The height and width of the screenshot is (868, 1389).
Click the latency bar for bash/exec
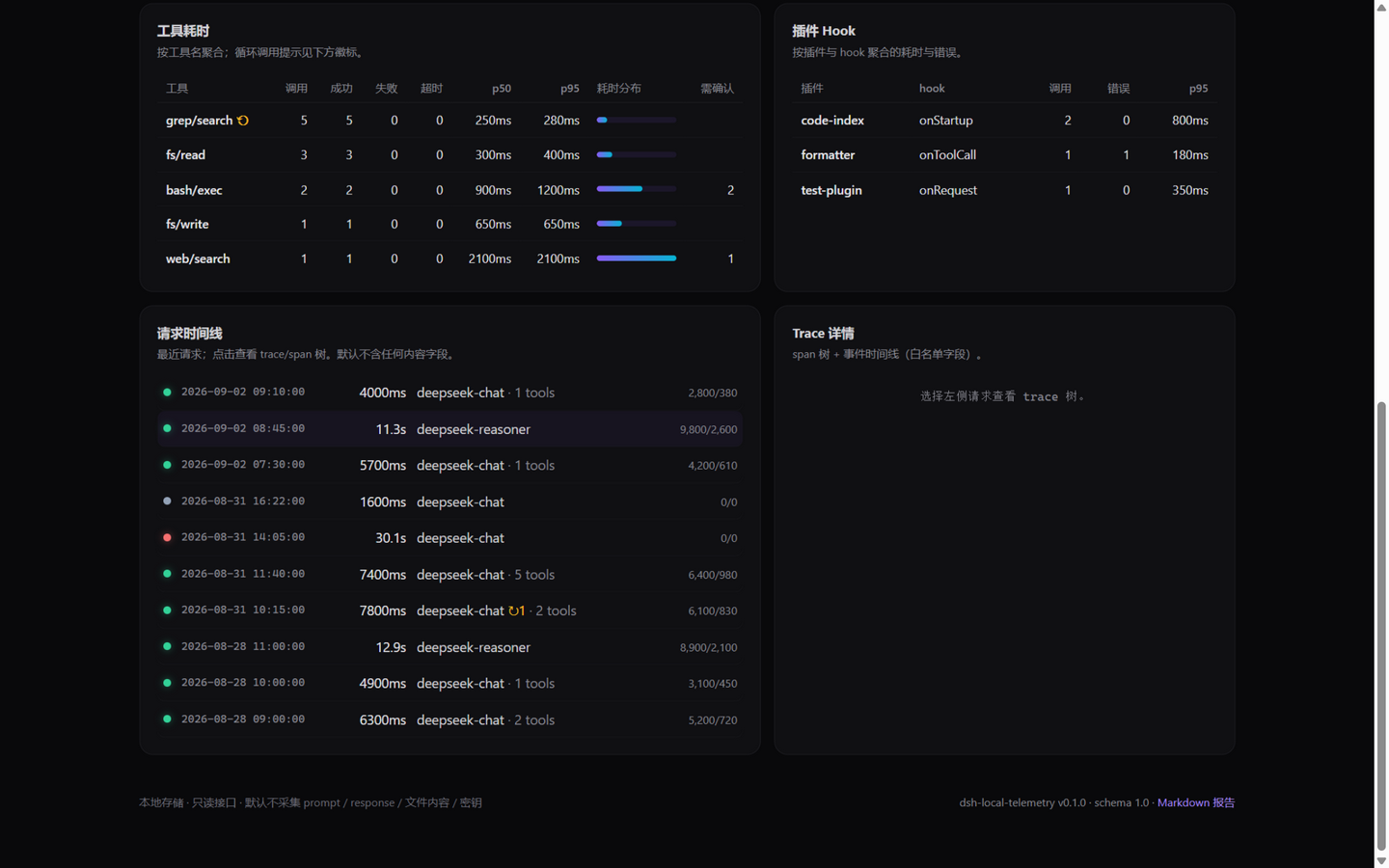coord(637,189)
